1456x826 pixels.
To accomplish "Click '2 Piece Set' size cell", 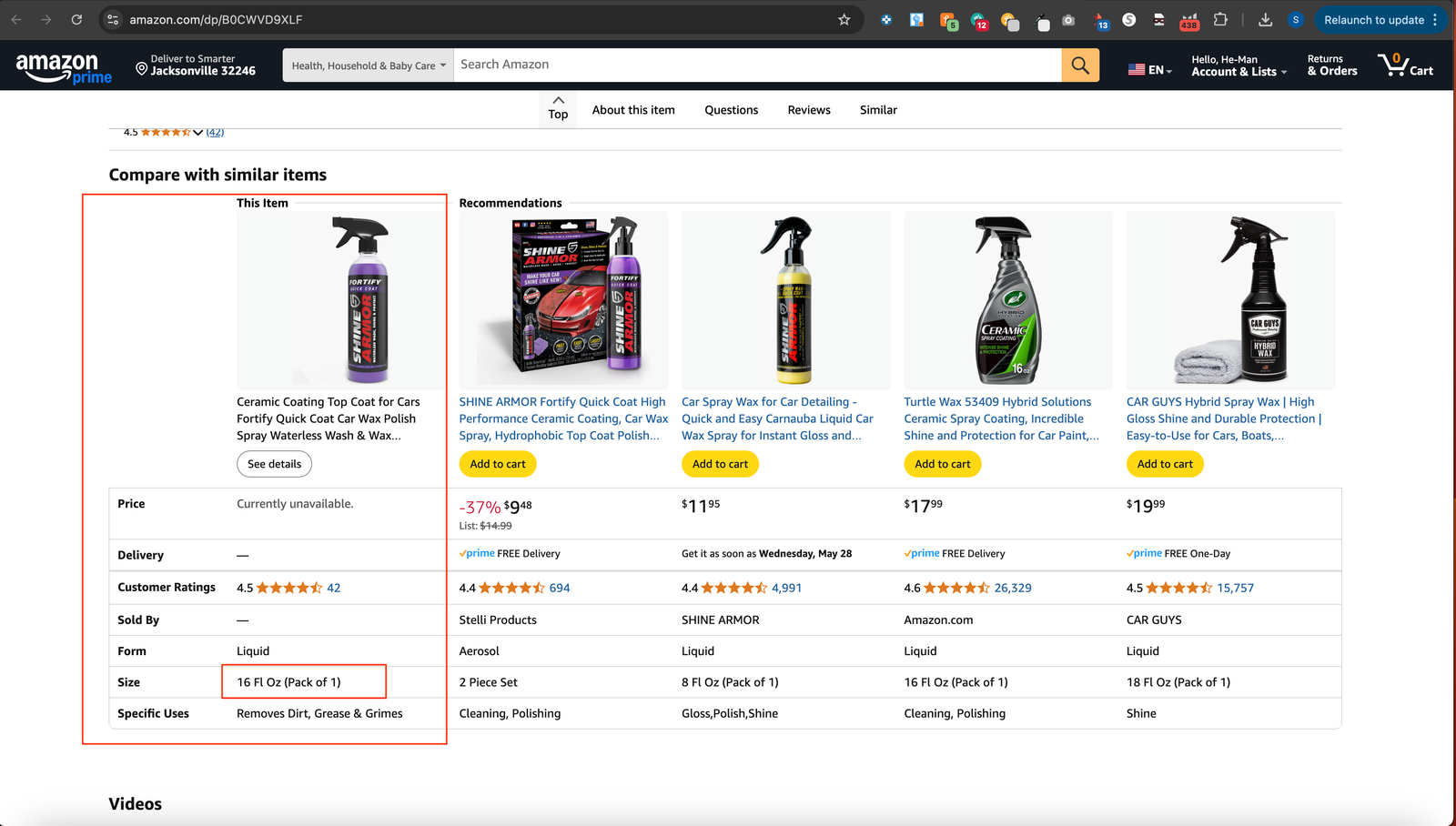I will point(488,682).
